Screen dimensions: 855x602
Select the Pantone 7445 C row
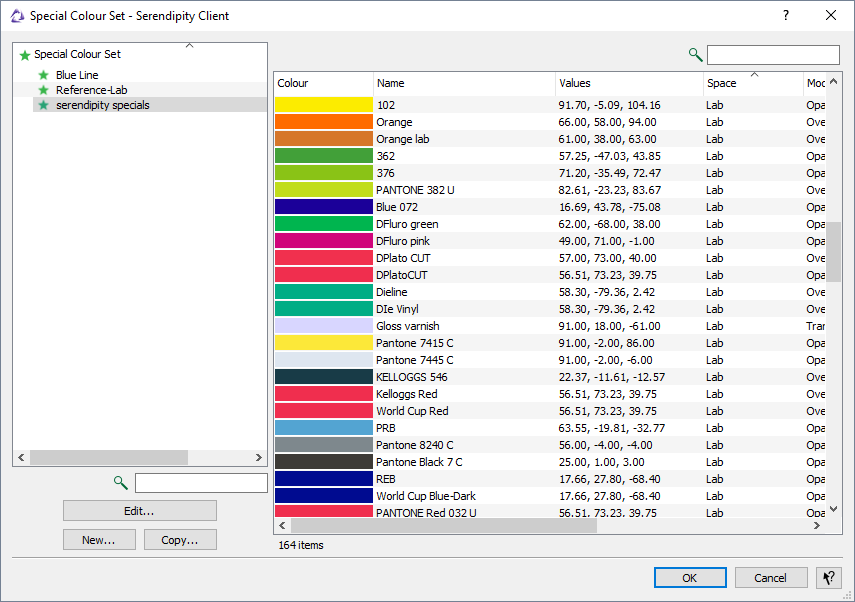point(550,360)
